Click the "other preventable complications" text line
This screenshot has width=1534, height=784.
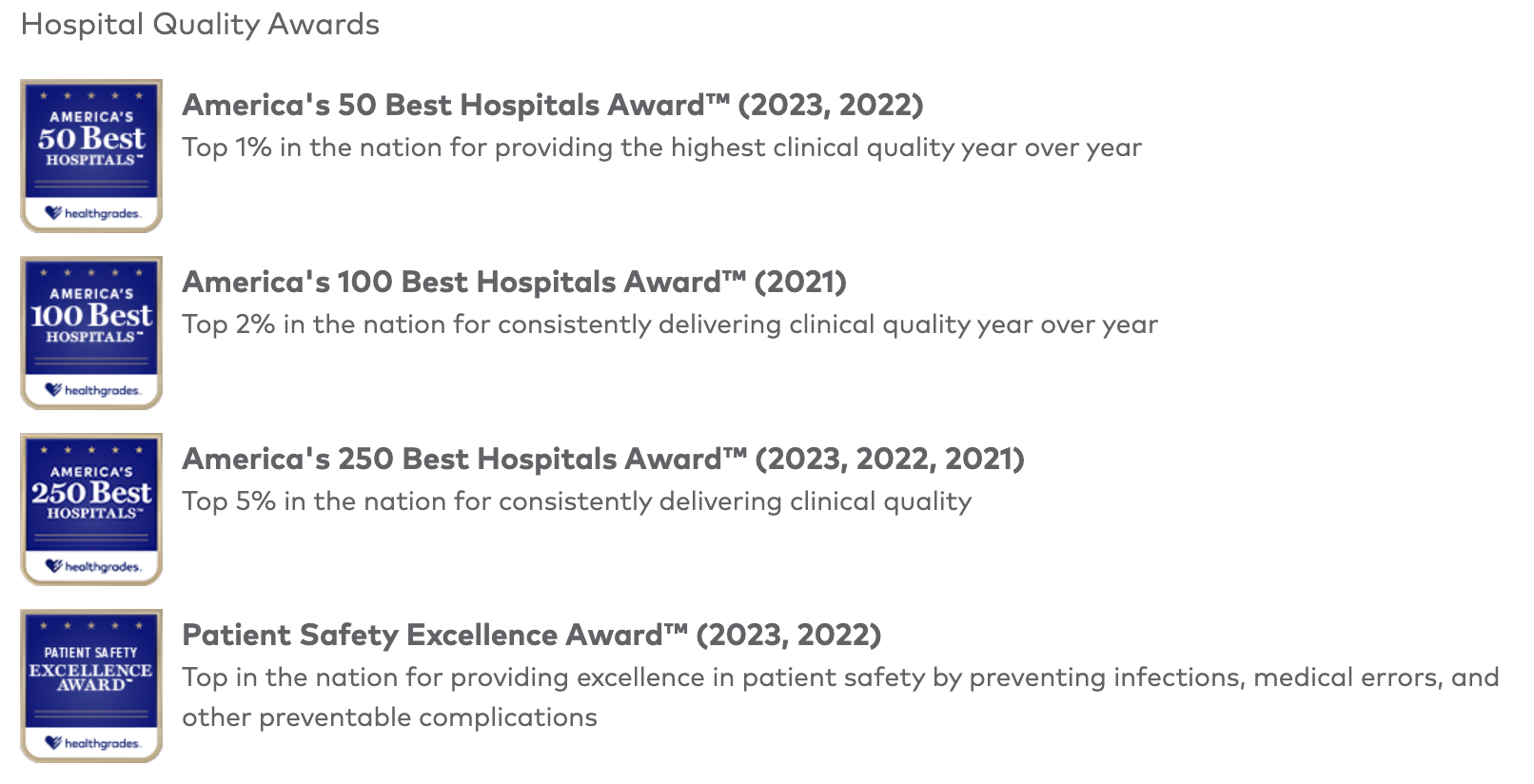pos(389,717)
